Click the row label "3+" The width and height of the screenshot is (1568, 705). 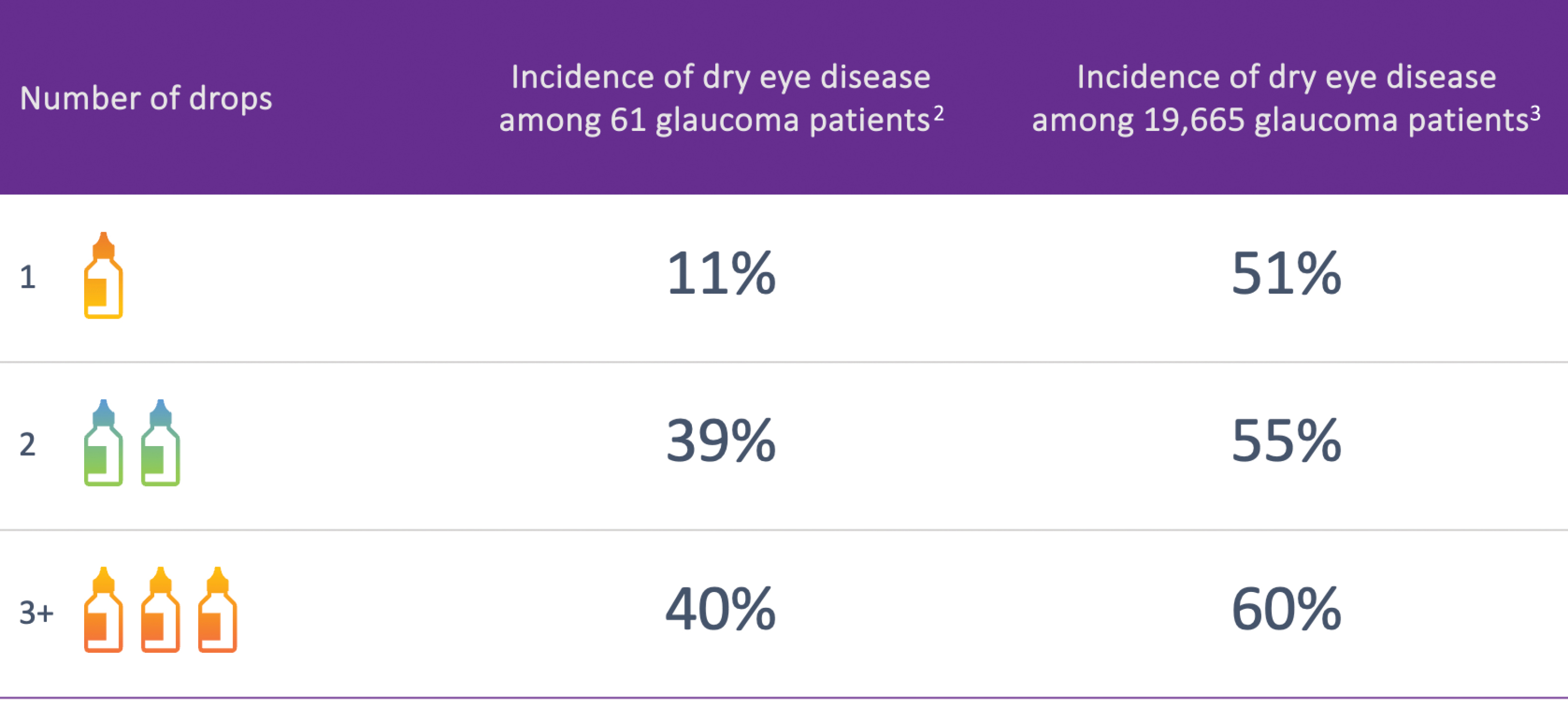pos(36,612)
